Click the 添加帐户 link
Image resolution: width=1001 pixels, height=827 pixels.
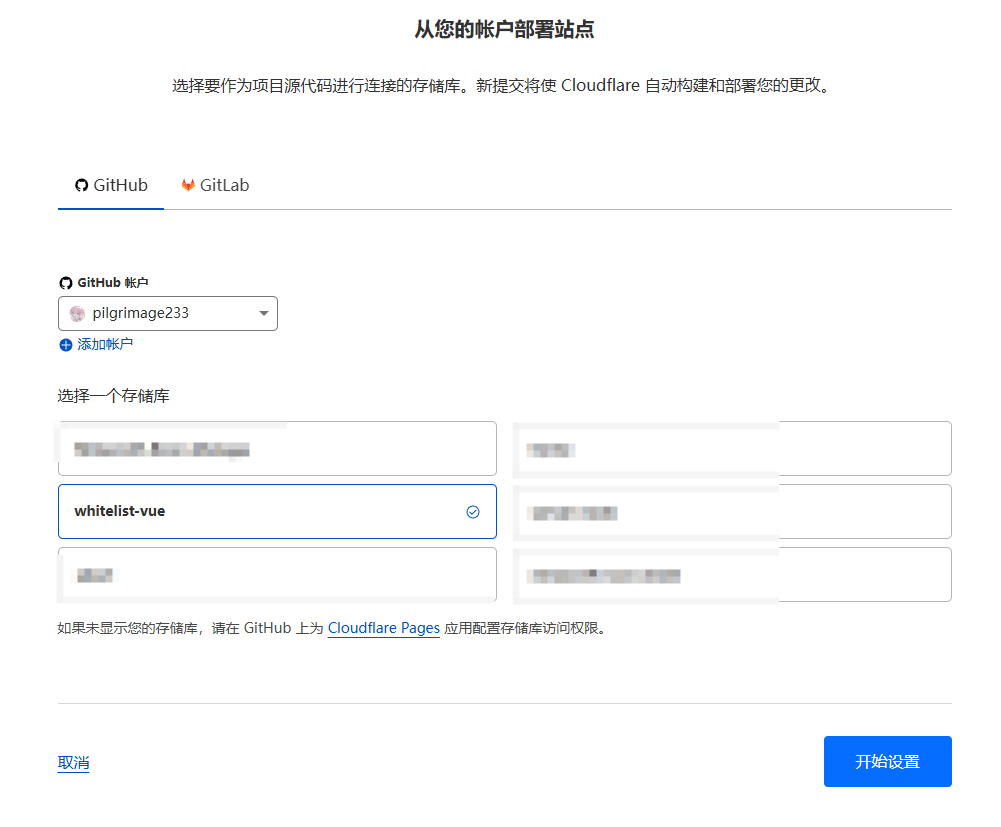[96, 345]
